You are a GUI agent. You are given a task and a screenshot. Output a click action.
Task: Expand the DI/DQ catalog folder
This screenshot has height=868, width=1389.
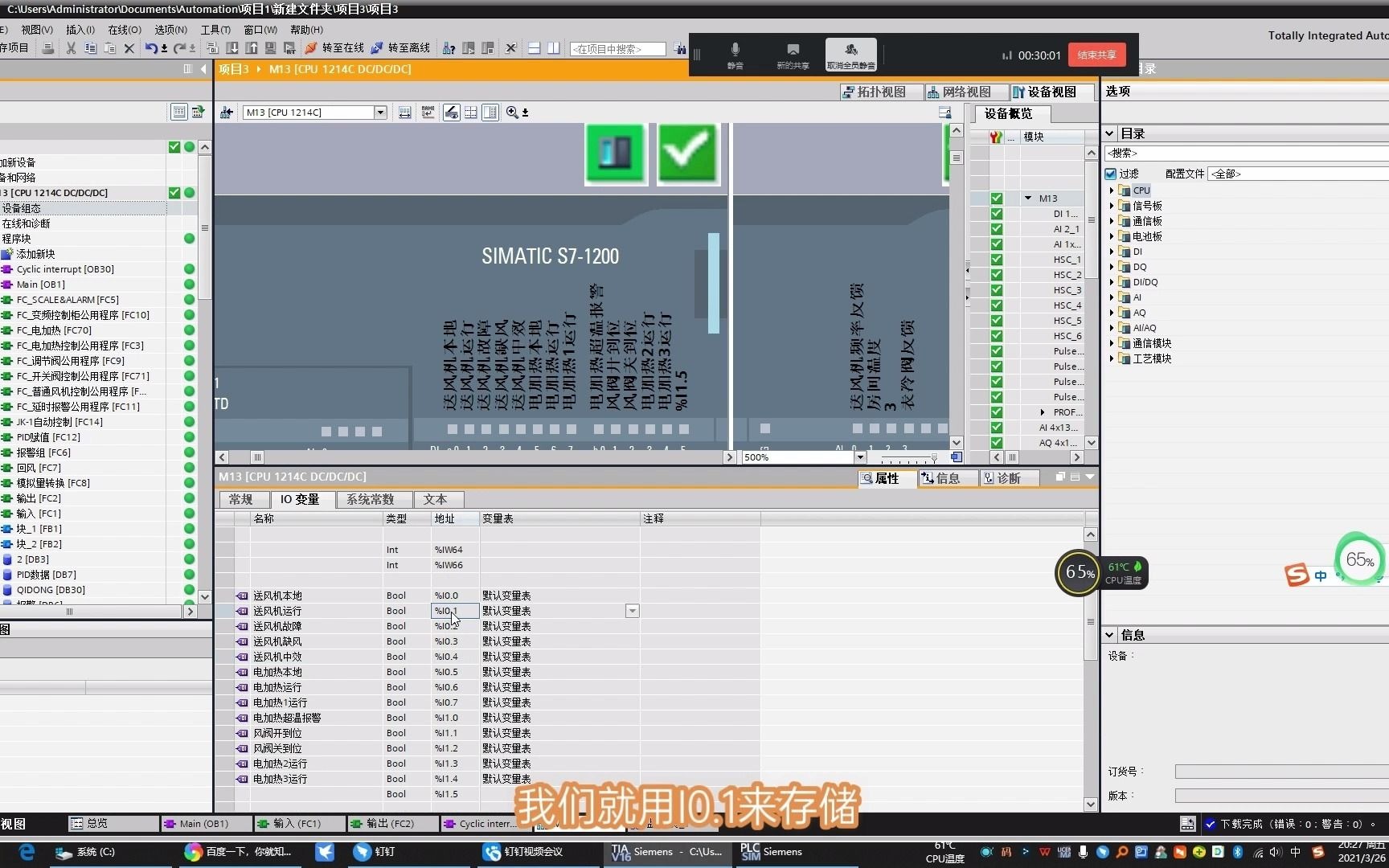pyautogui.click(x=1112, y=282)
